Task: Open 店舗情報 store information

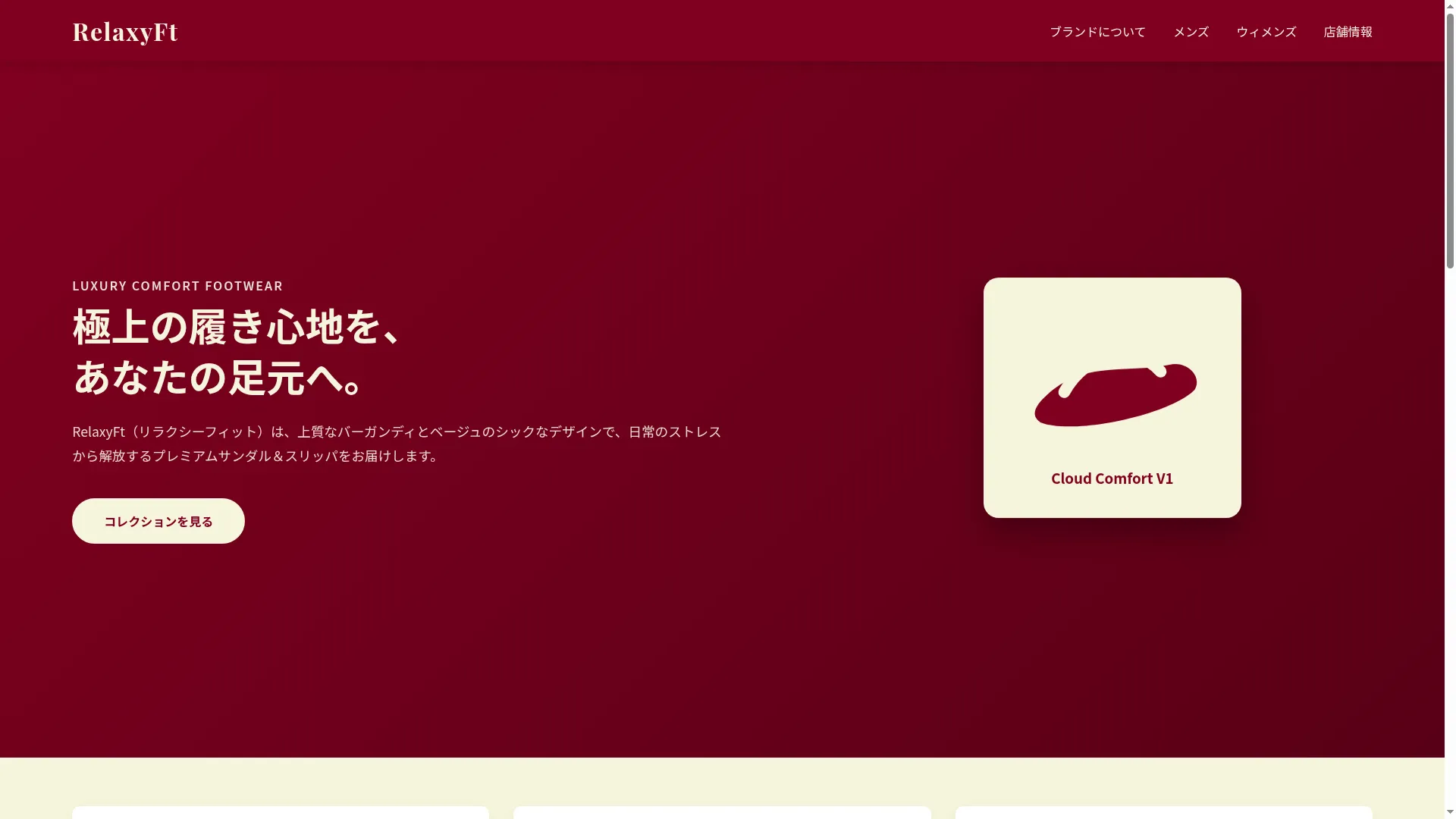Action: pyautogui.click(x=1348, y=32)
